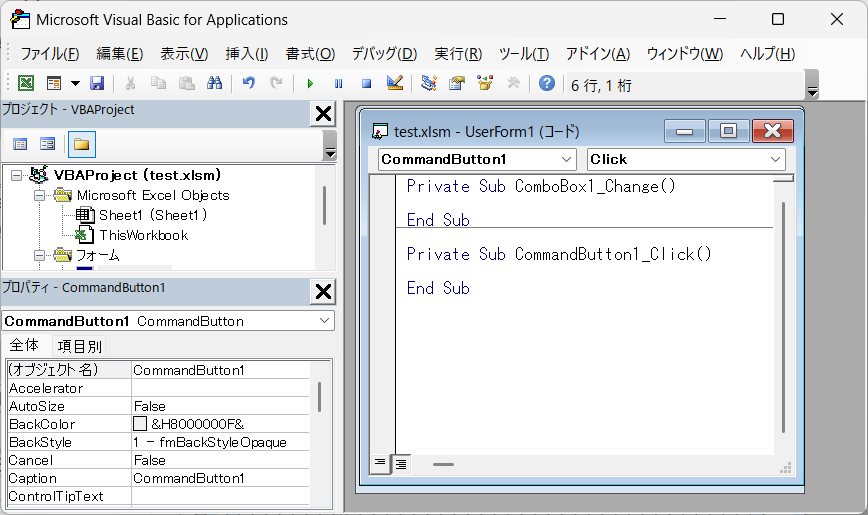Collapse the フォーム folder node

[x=39, y=255]
